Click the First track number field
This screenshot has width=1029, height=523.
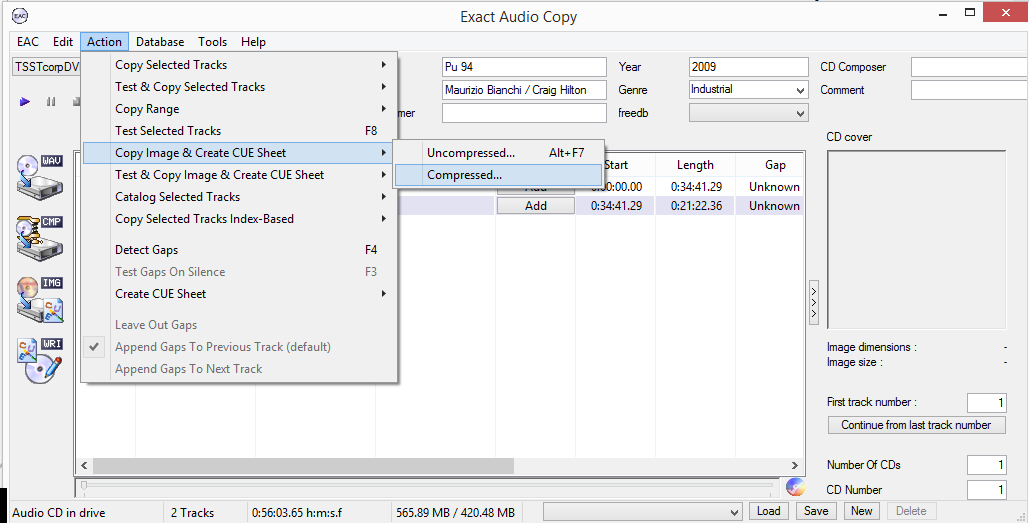click(986, 402)
